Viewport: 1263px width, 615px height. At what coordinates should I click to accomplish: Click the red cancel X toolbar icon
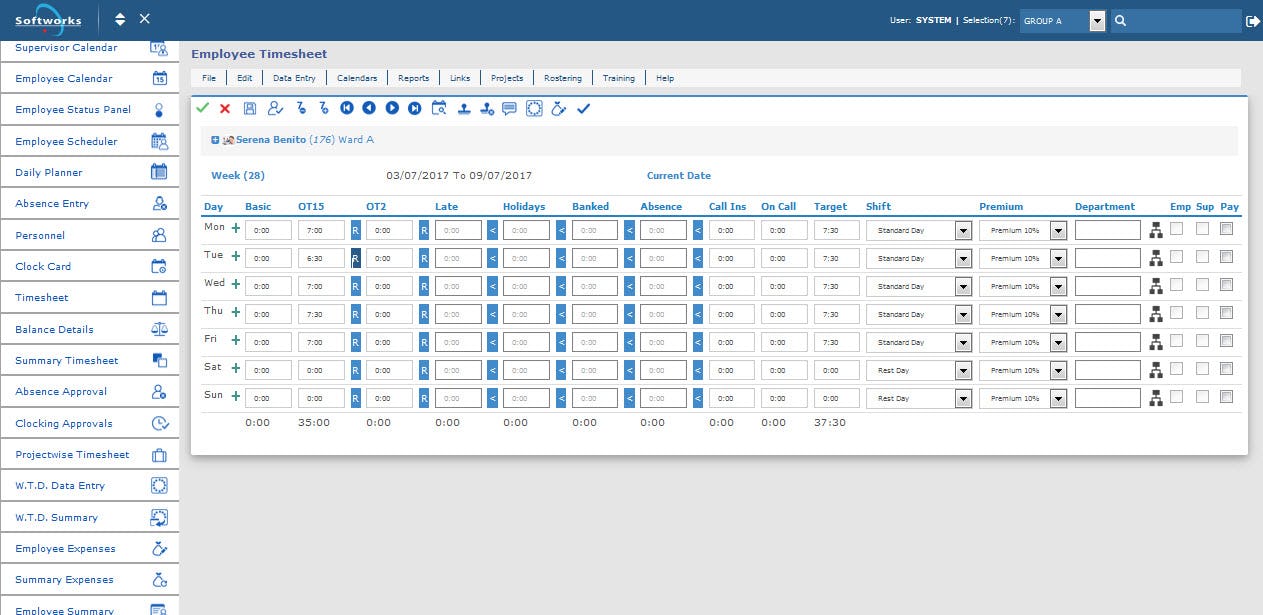coord(225,109)
